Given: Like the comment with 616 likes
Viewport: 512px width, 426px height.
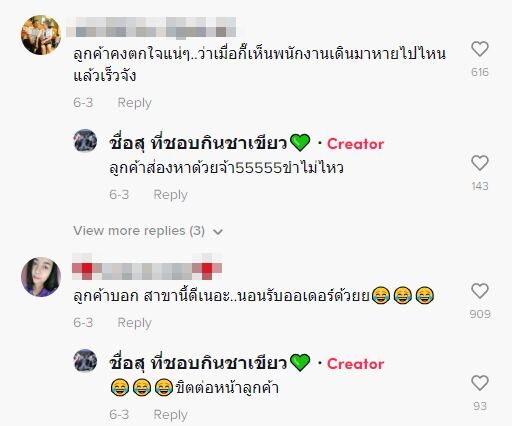Looking at the screenshot, I should [x=480, y=49].
